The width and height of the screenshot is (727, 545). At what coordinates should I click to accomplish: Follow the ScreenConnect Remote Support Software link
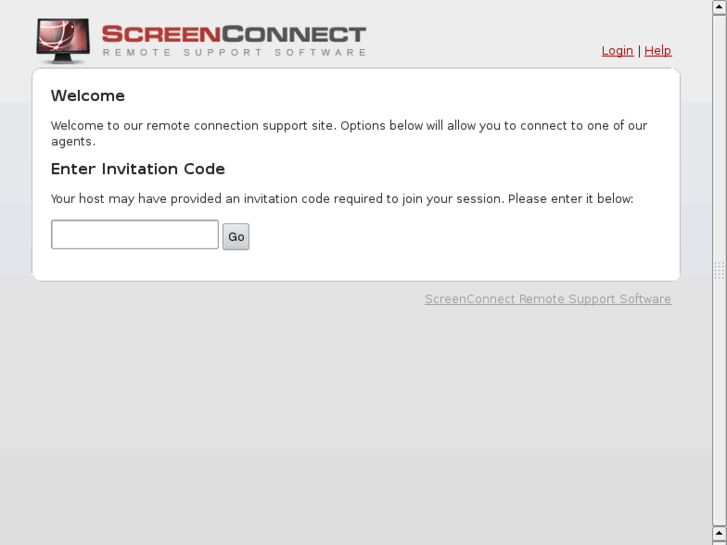click(x=547, y=299)
